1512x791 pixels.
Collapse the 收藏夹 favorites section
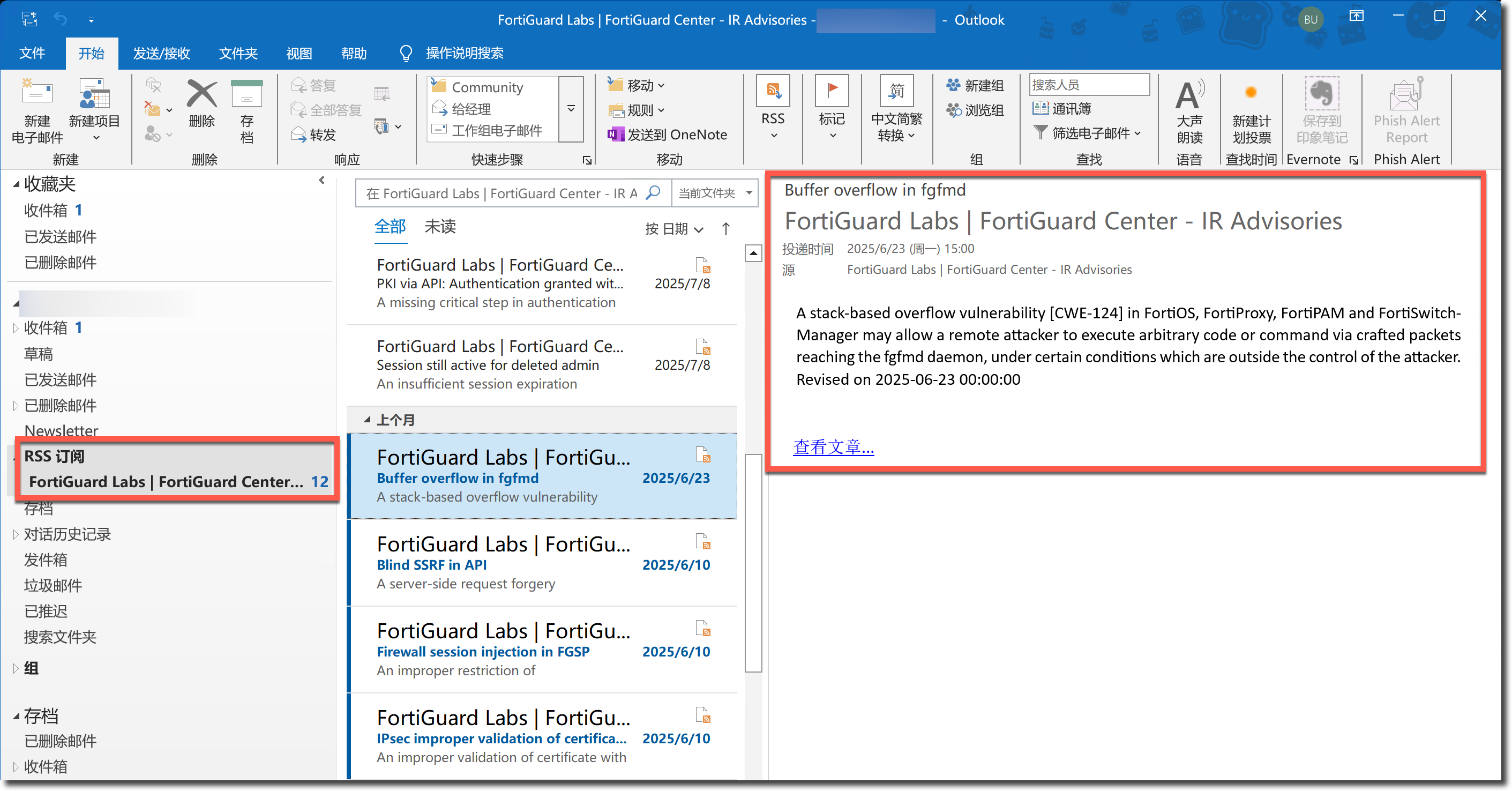tap(17, 184)
